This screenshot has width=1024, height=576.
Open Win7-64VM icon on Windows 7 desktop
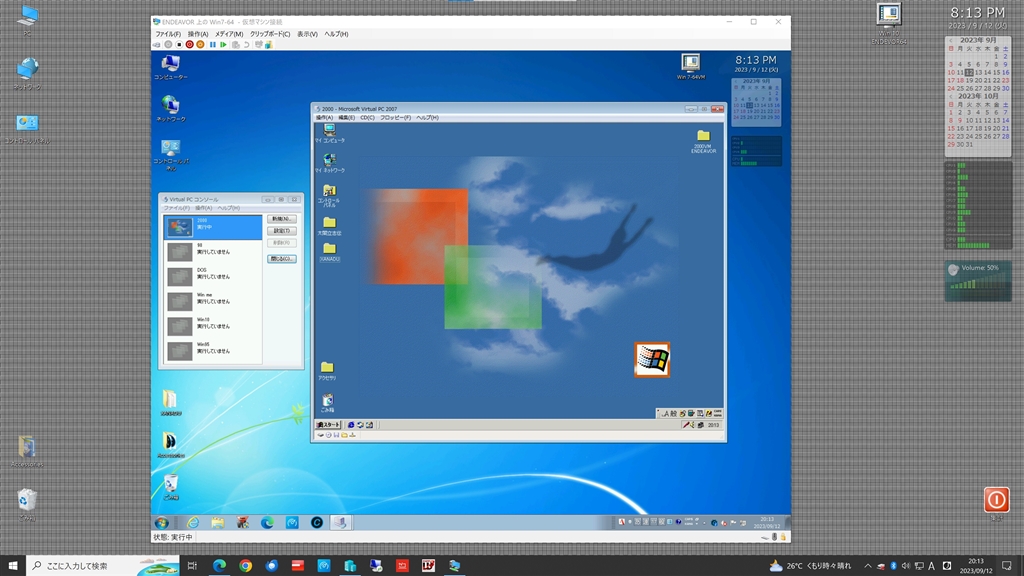[x=690, y=66]
